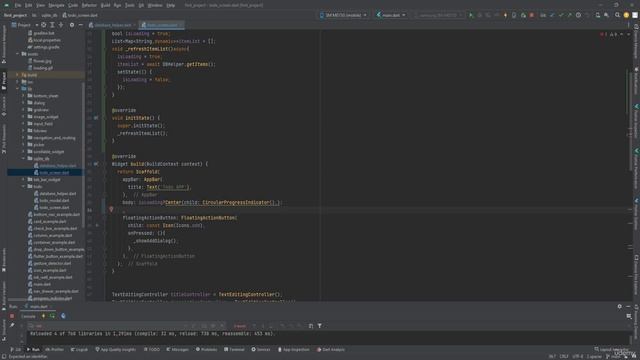Open the Logcat tool window

pos(79,349)
